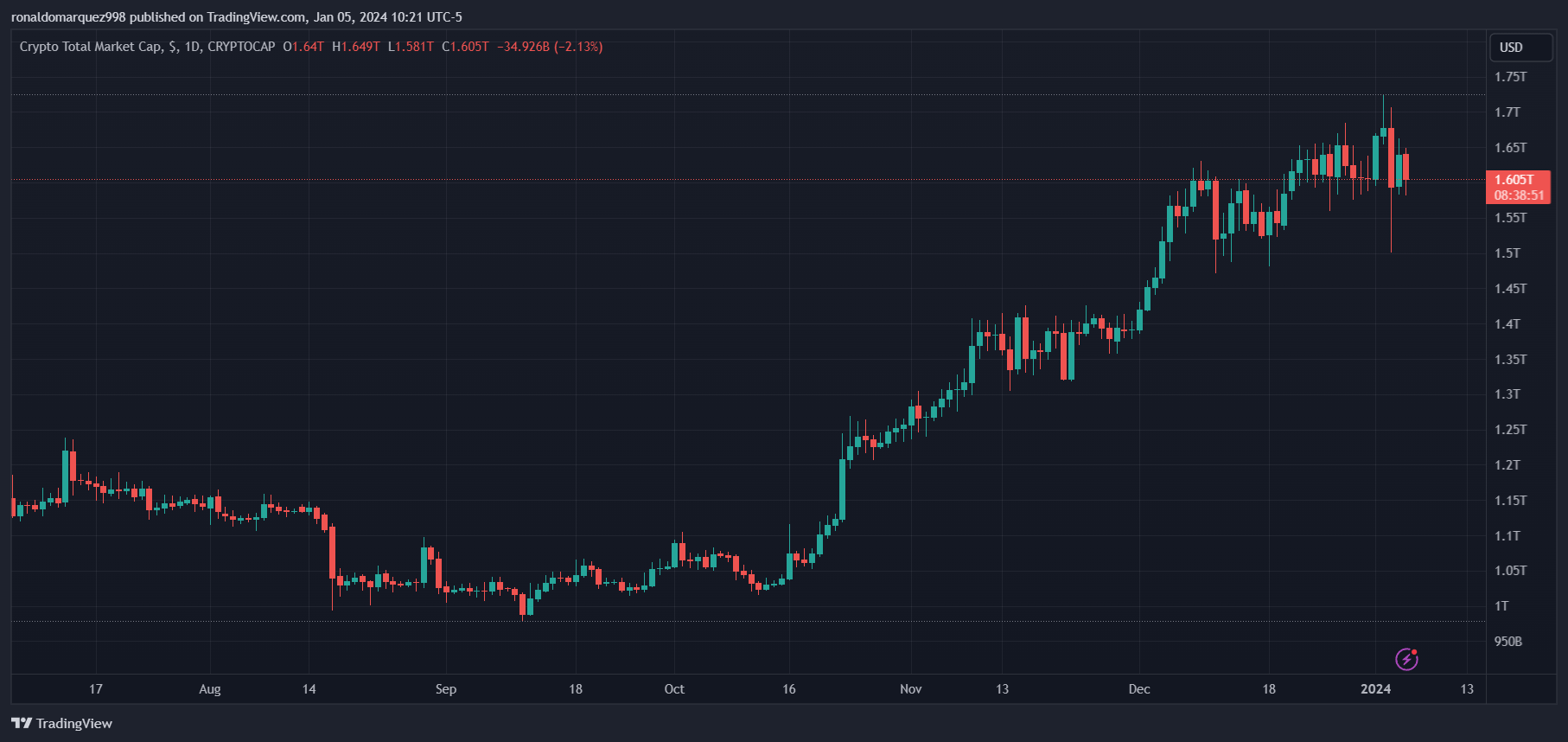Click the 1.15T price axis label
The image size is (1568, 742).
[x=1511, y=501]
